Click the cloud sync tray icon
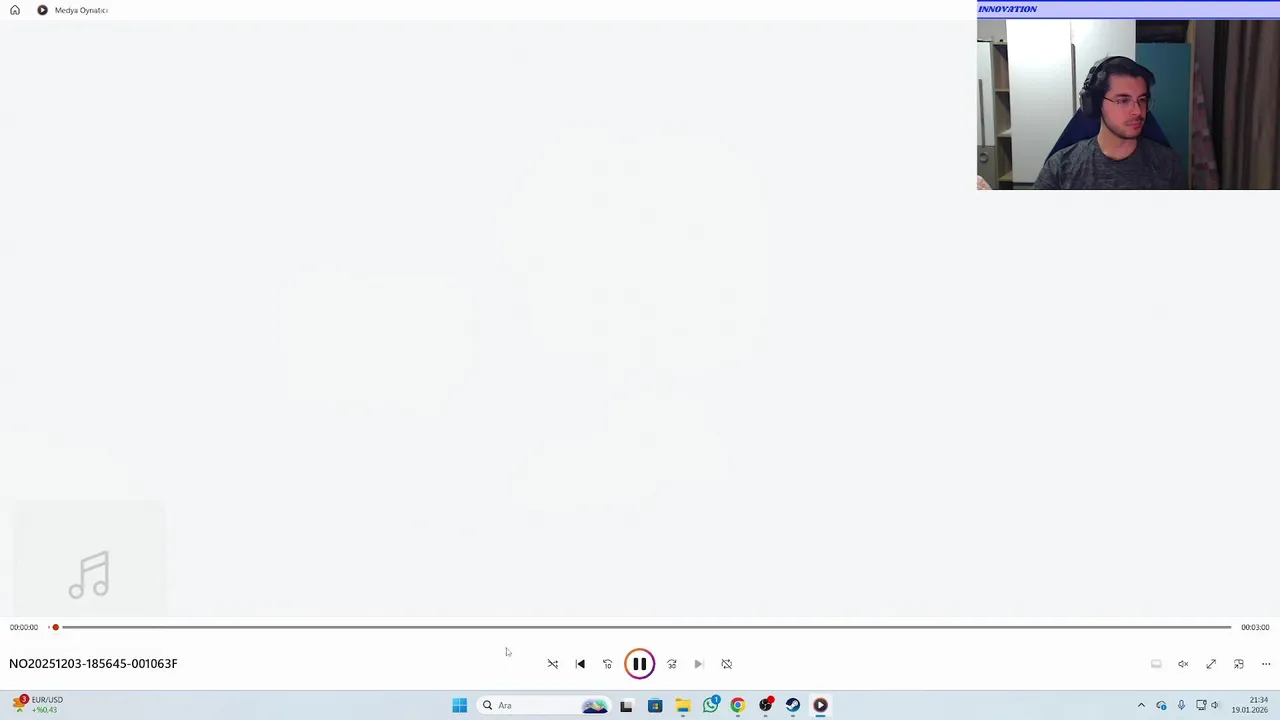The image size is (1280, 720). pos(1161,705)
